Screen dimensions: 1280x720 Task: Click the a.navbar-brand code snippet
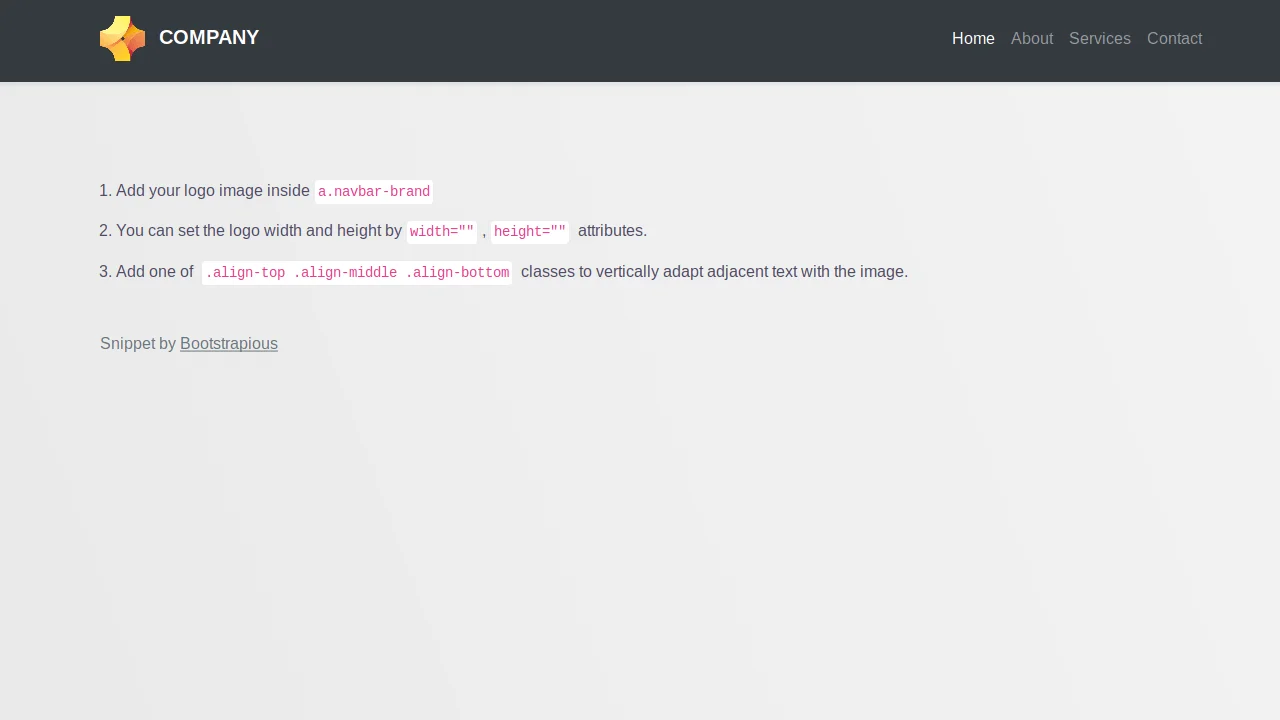(x=373, y=191)
